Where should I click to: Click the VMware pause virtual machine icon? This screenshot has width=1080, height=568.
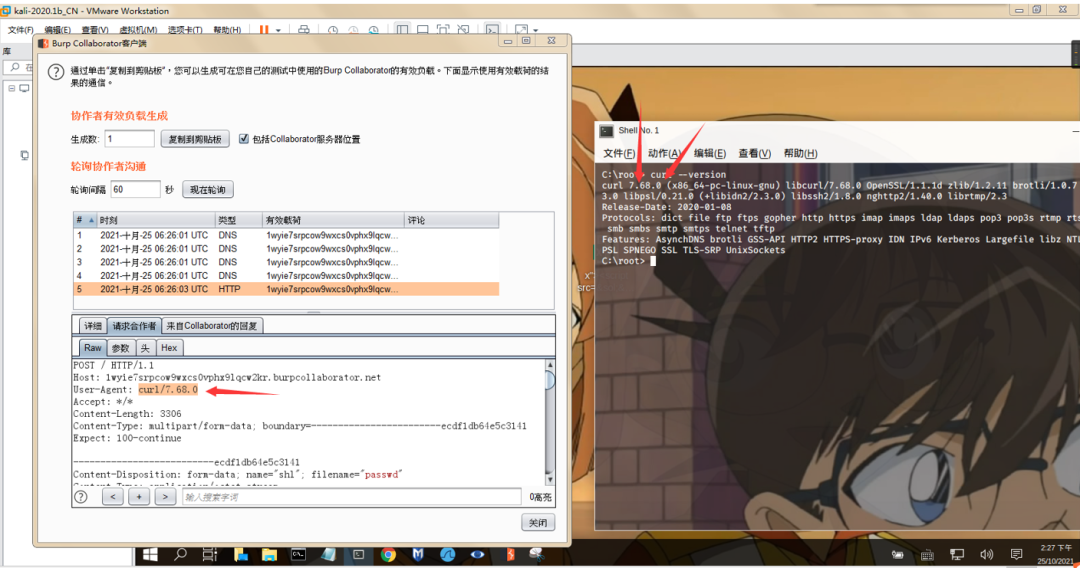click(264, 30)
